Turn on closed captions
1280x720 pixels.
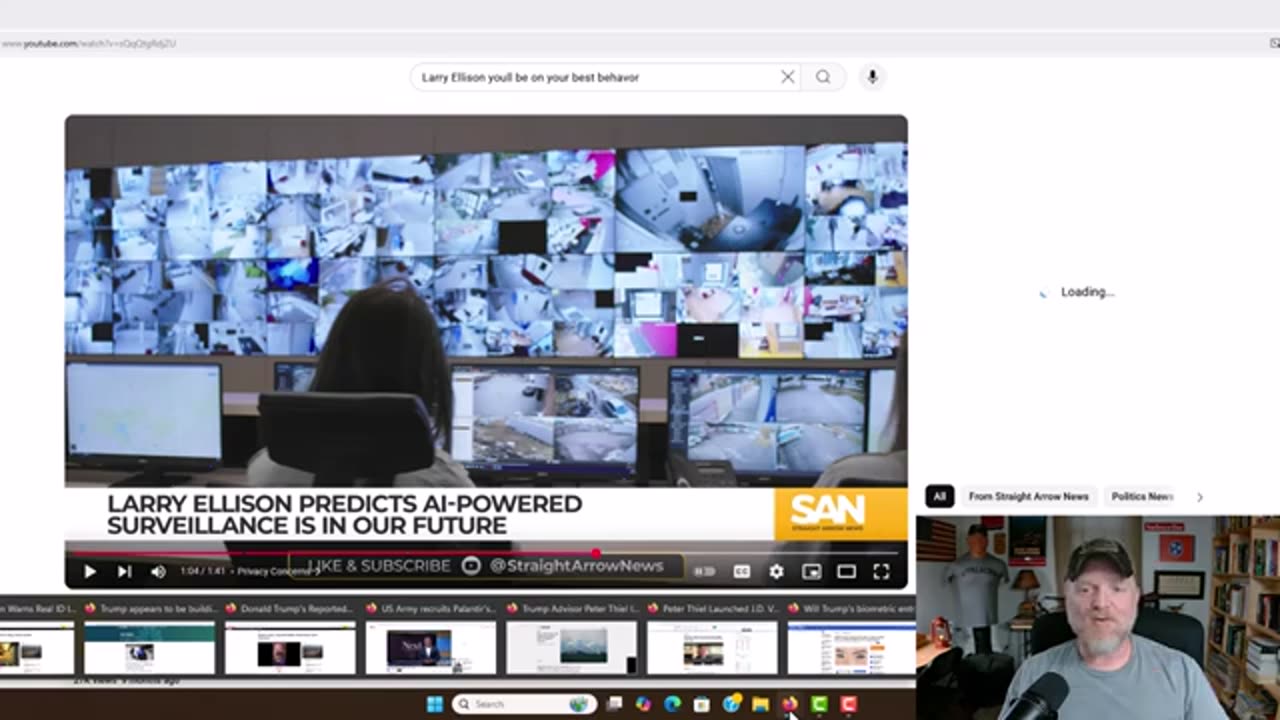point(741,571)
